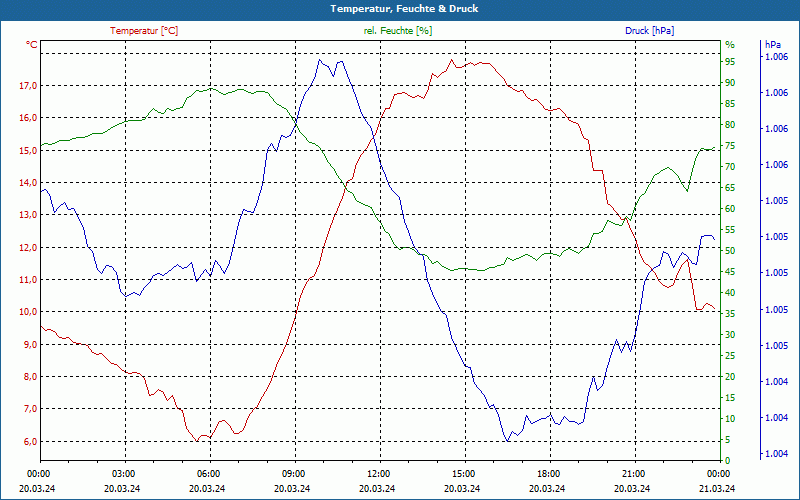The image size is (800, 500).
Task: Select the 09:00 time axis label
Action: [x=293, y=473]
